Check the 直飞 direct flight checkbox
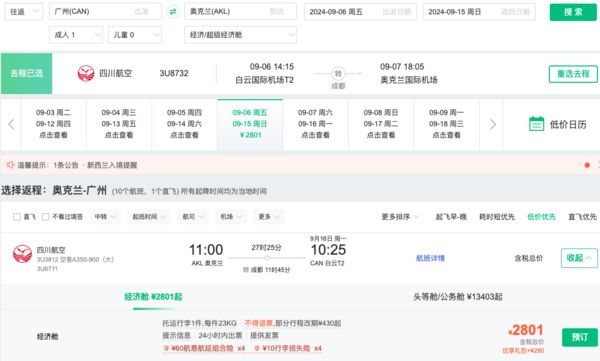 coord(16,217)
